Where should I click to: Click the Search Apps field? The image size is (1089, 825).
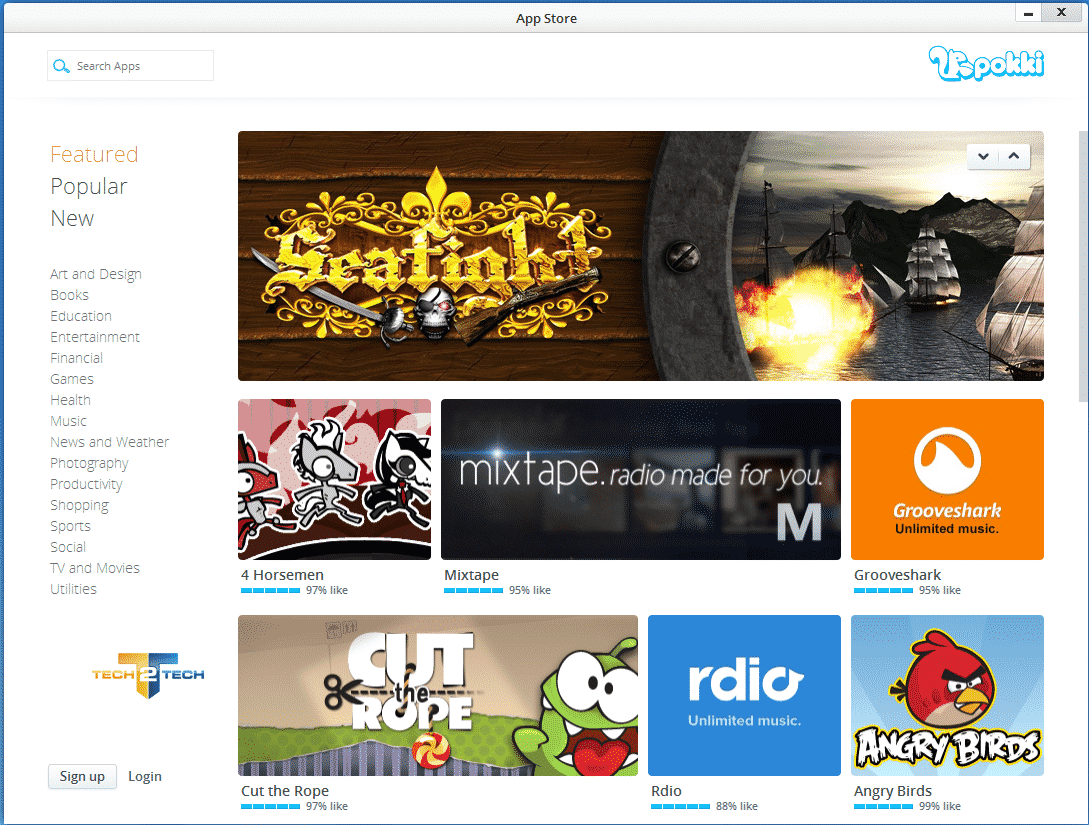click(x=131, y=65)
